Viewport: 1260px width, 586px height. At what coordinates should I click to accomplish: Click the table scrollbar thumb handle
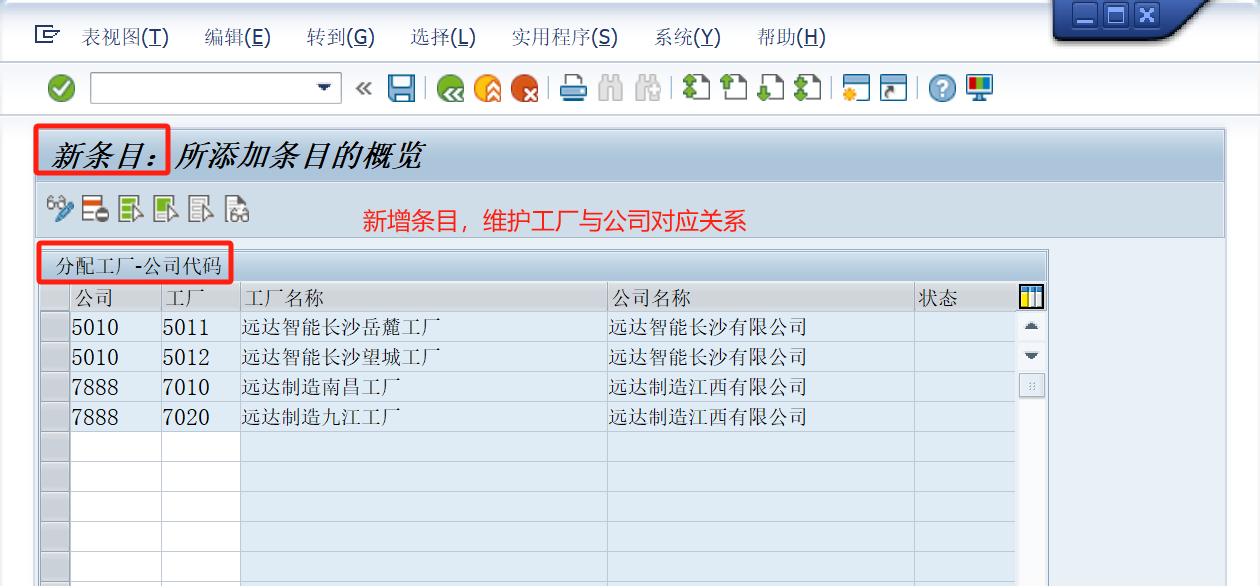click(1031, 385)
